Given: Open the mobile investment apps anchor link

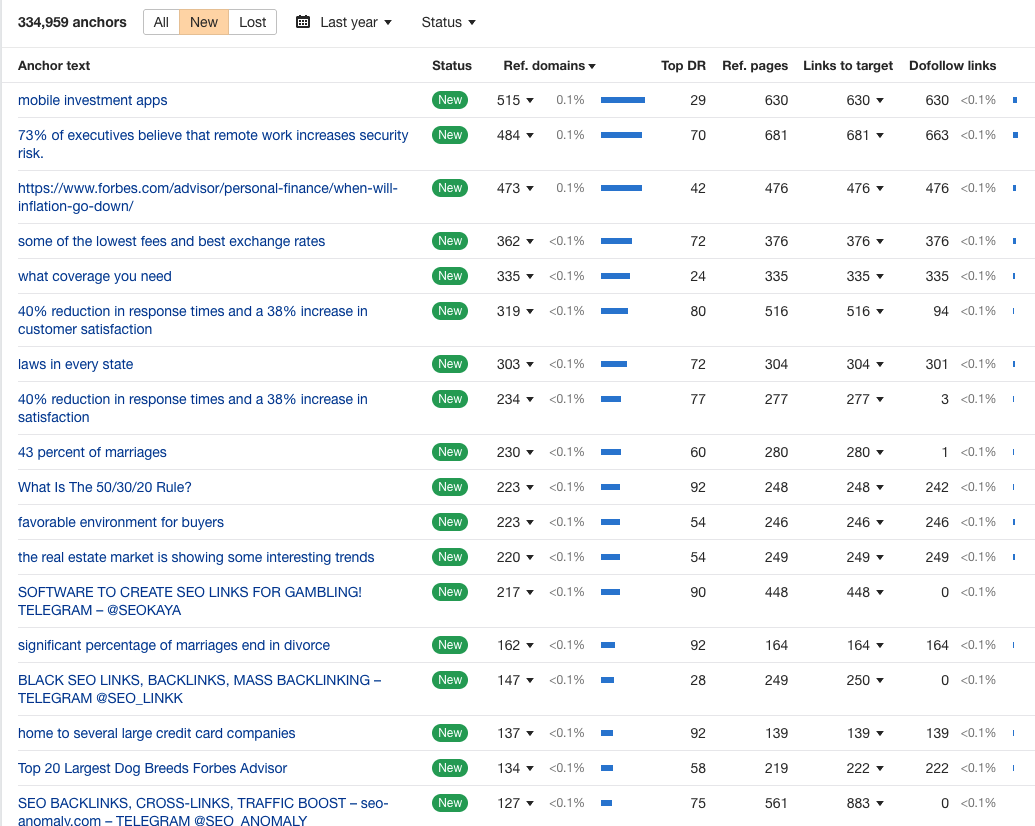Looking at the screenshot, I should pyautogui.click(x=93, y=100).
